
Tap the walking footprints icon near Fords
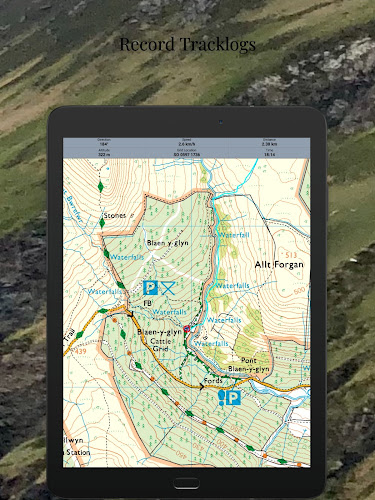click(x=221, y=398)
